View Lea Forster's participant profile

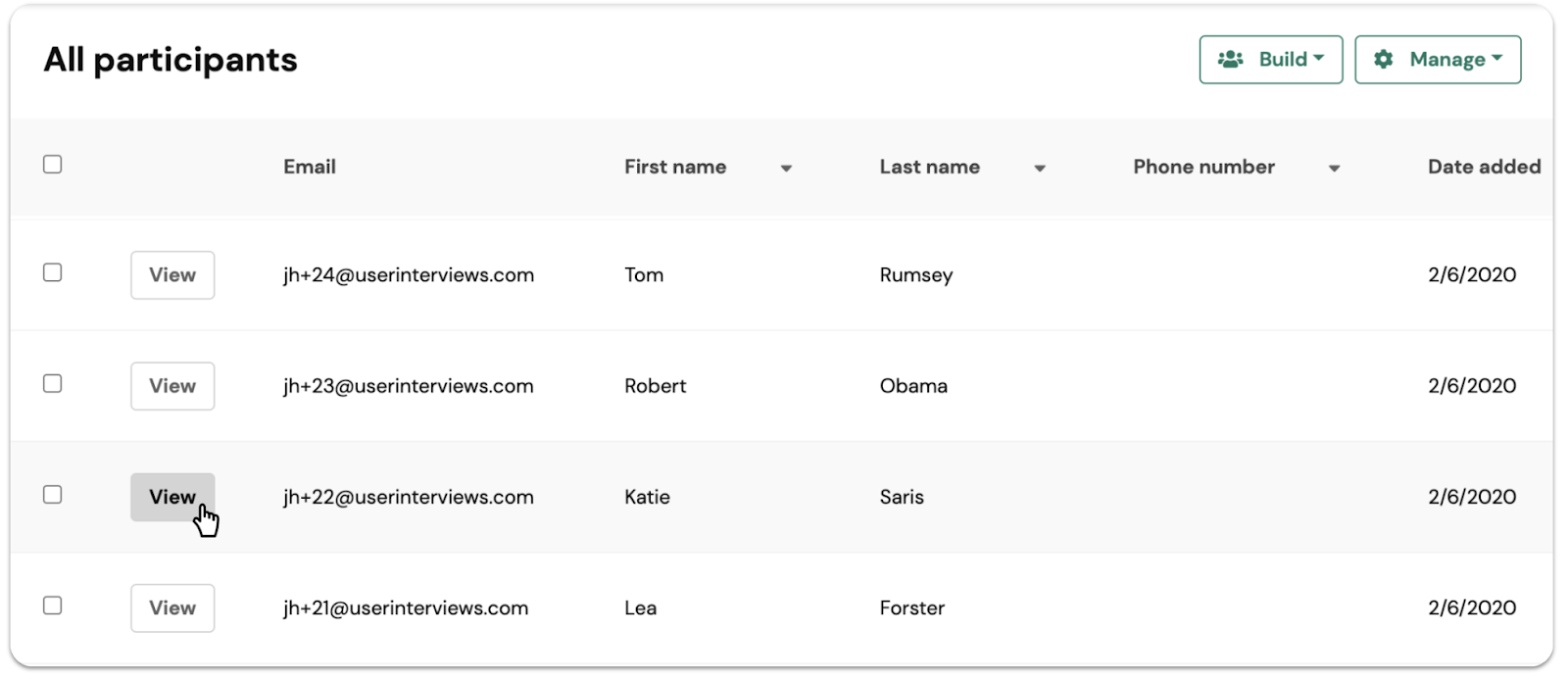click(x=172, y=607)
